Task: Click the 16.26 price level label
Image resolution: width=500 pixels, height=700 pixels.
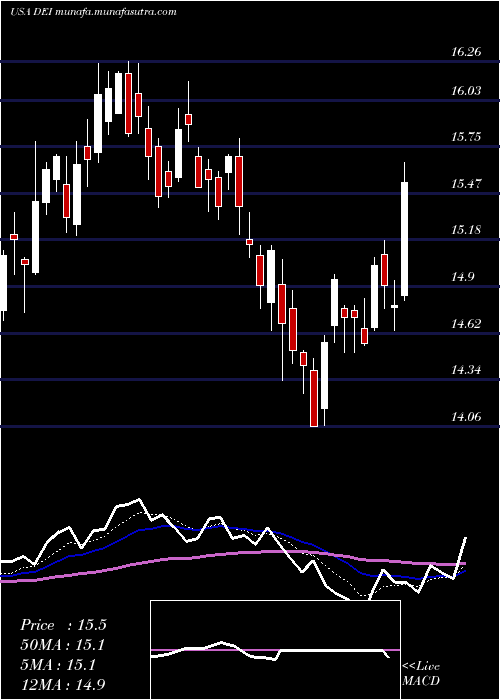Action: pyautogui.click(x=466, y=52)
